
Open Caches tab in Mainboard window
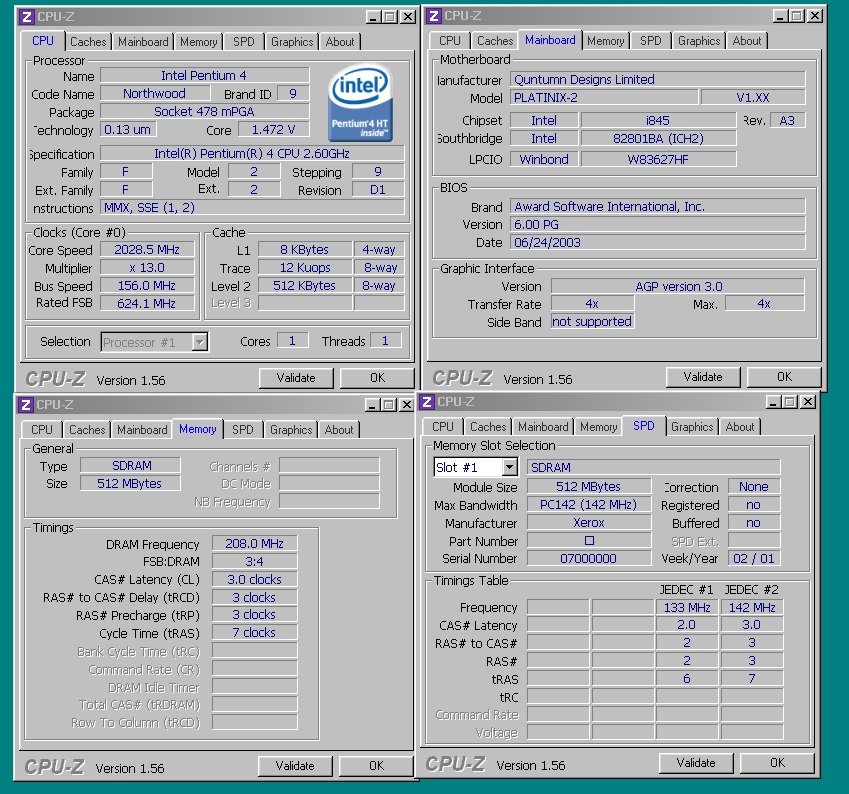495,41
